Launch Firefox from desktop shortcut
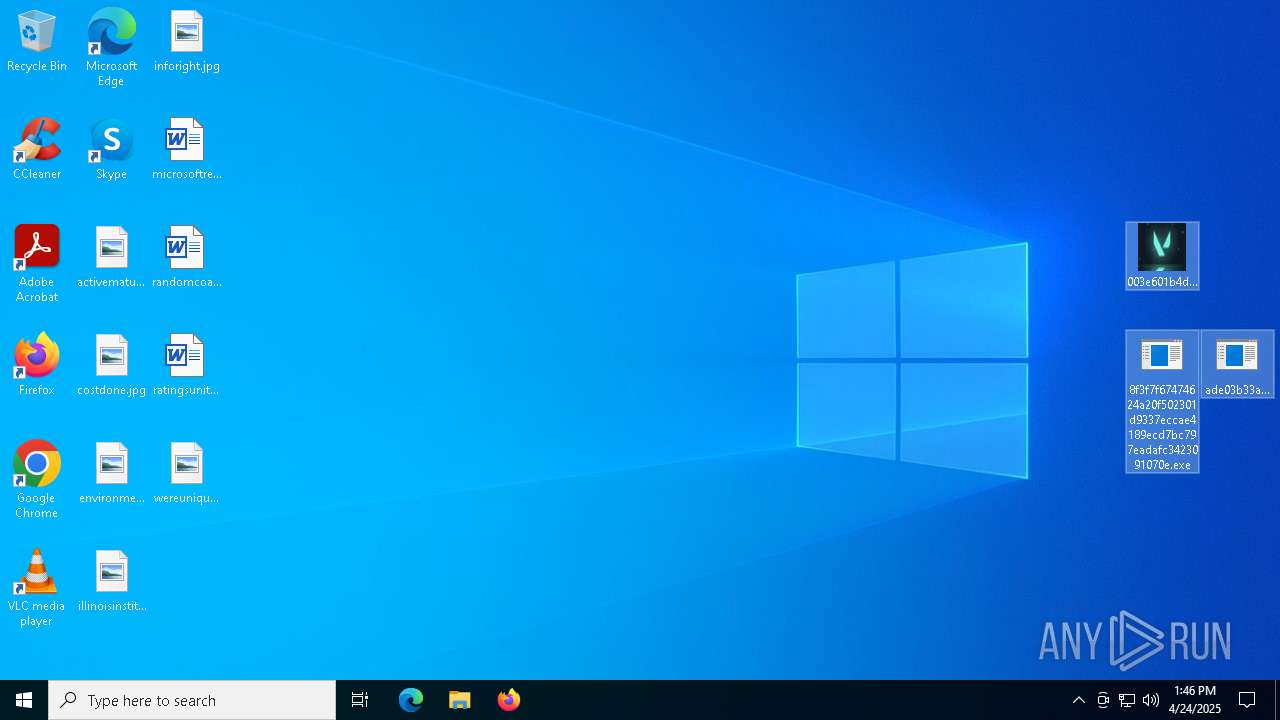This screenshot has width=1280, height=720. (37, 366)
